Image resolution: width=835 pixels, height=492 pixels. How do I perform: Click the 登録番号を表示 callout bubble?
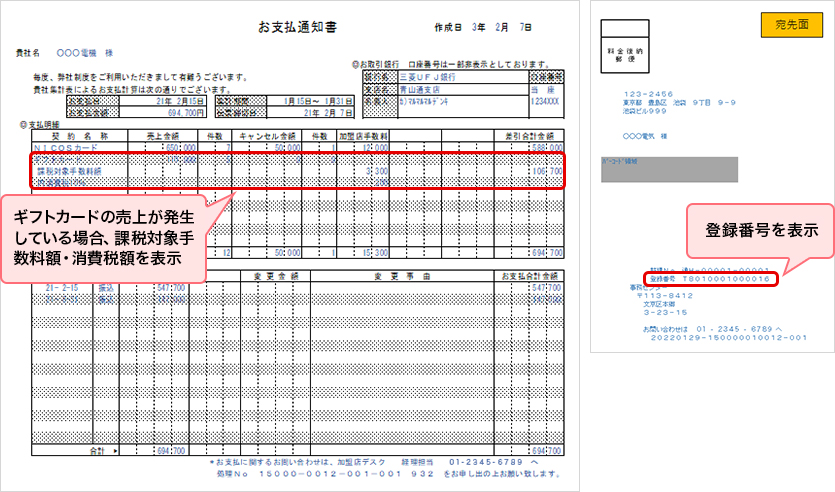click(749, 231)
